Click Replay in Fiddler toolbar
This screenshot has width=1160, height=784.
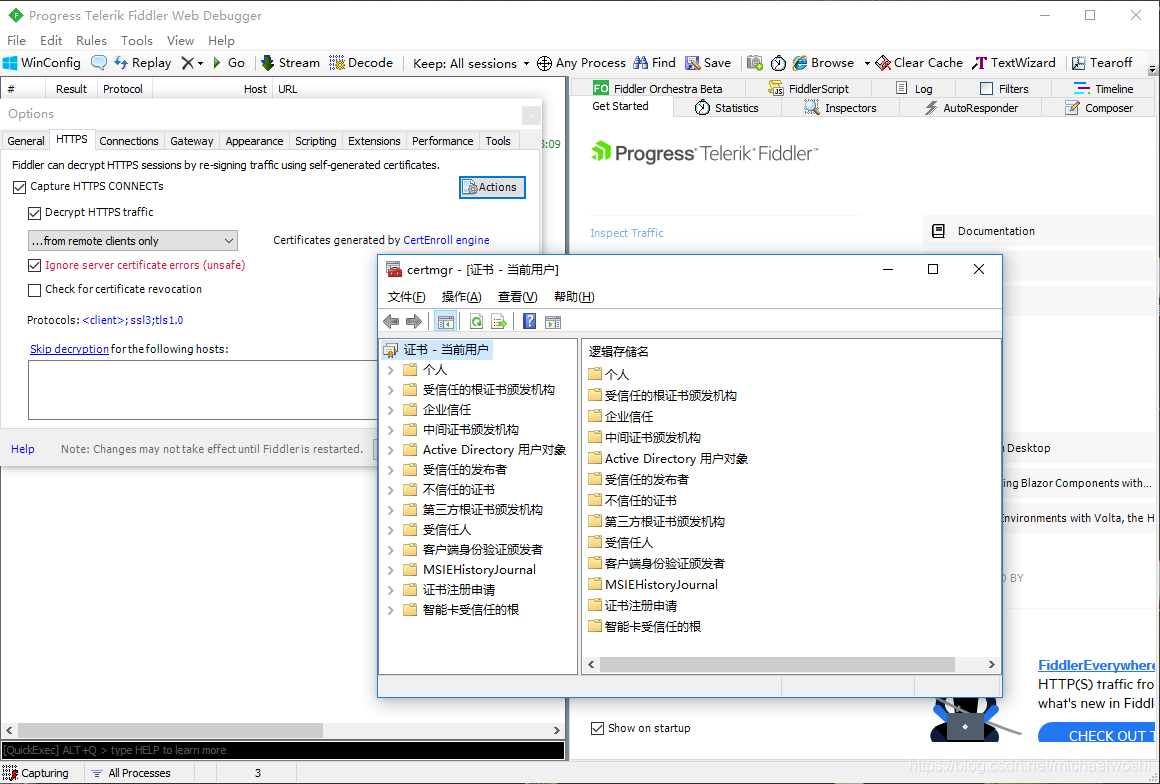point(144,63)
